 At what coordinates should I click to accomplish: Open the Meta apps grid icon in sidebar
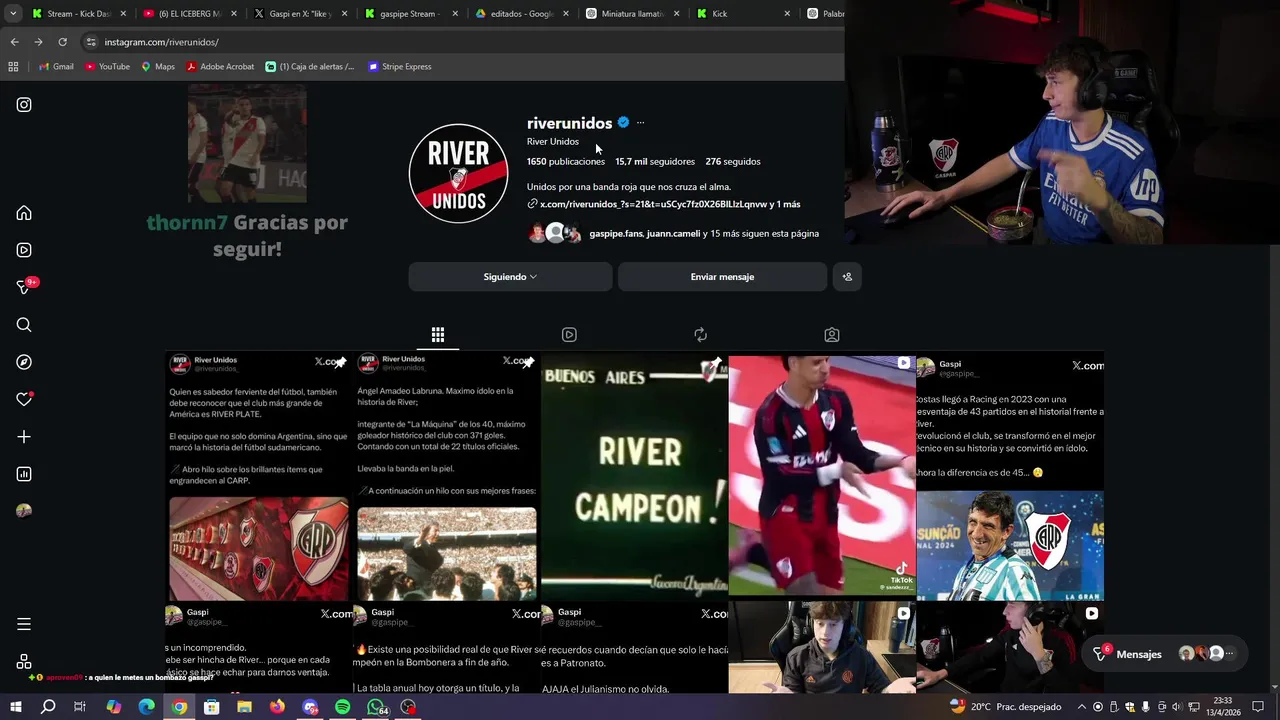24,662
